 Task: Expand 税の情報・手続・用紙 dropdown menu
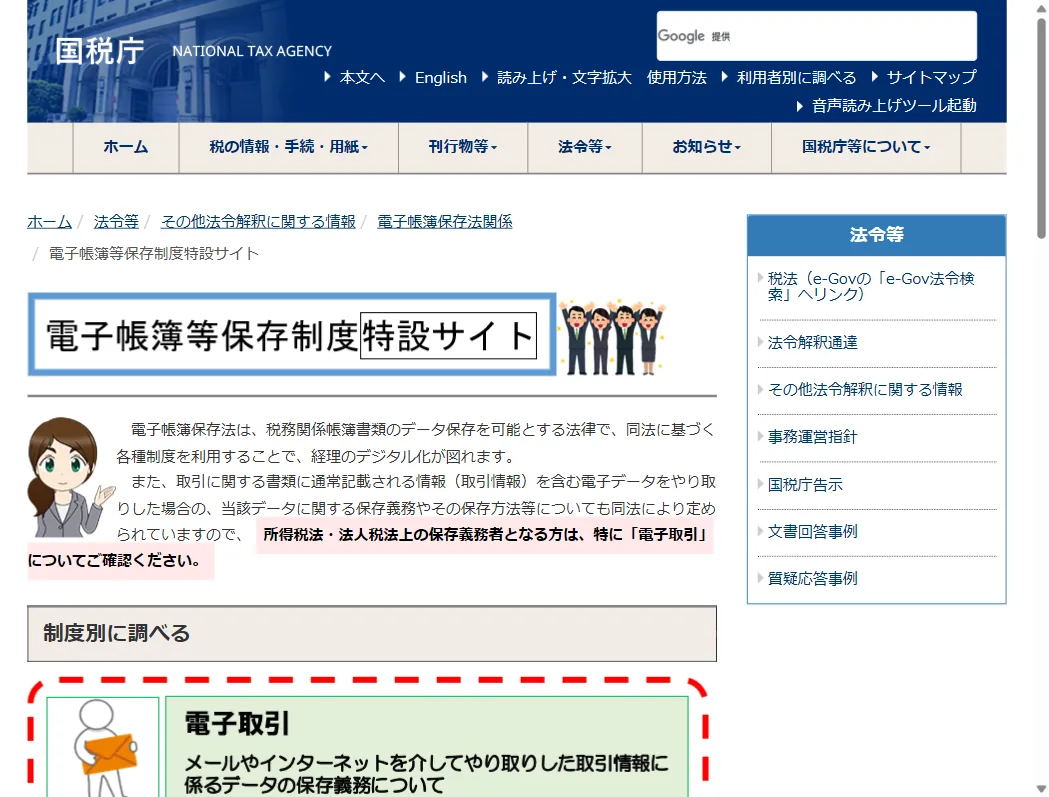coord(288,147)
